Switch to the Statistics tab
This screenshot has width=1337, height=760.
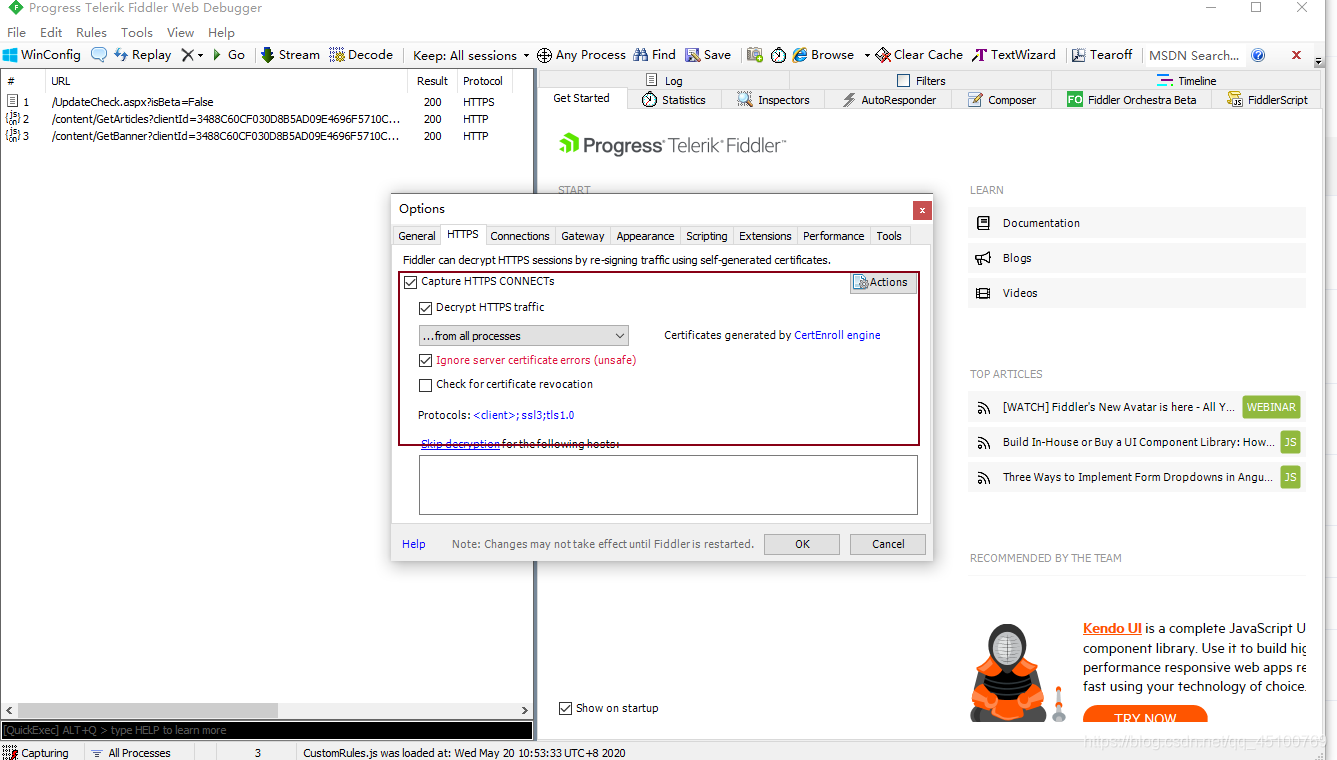(674, 99)
